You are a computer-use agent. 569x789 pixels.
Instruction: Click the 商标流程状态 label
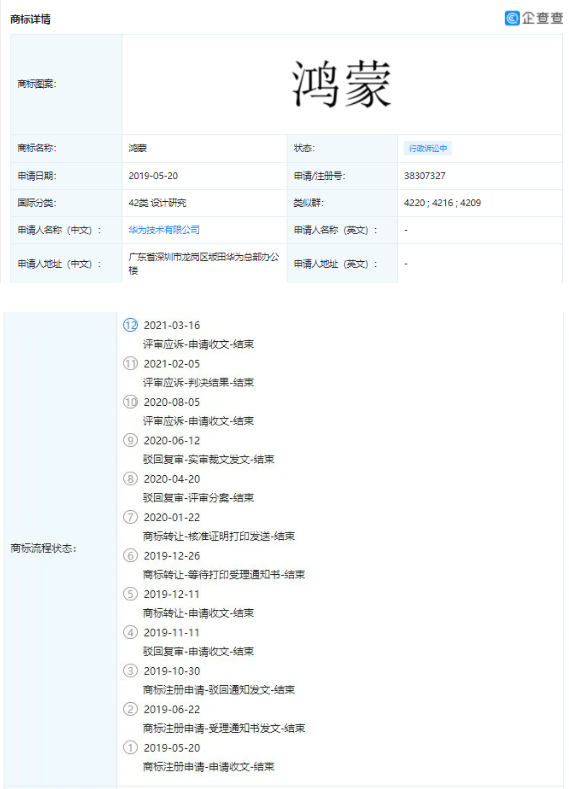click(x=43, y=548)
